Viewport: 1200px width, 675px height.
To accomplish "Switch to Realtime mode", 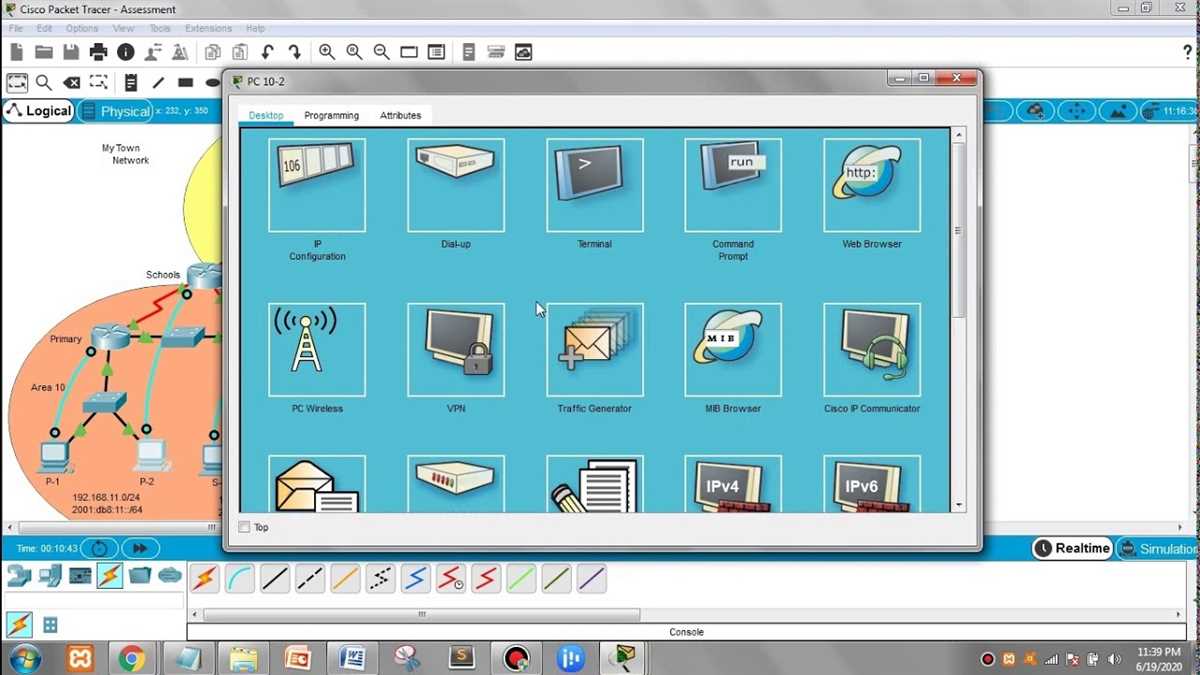I will [1072, 548].
